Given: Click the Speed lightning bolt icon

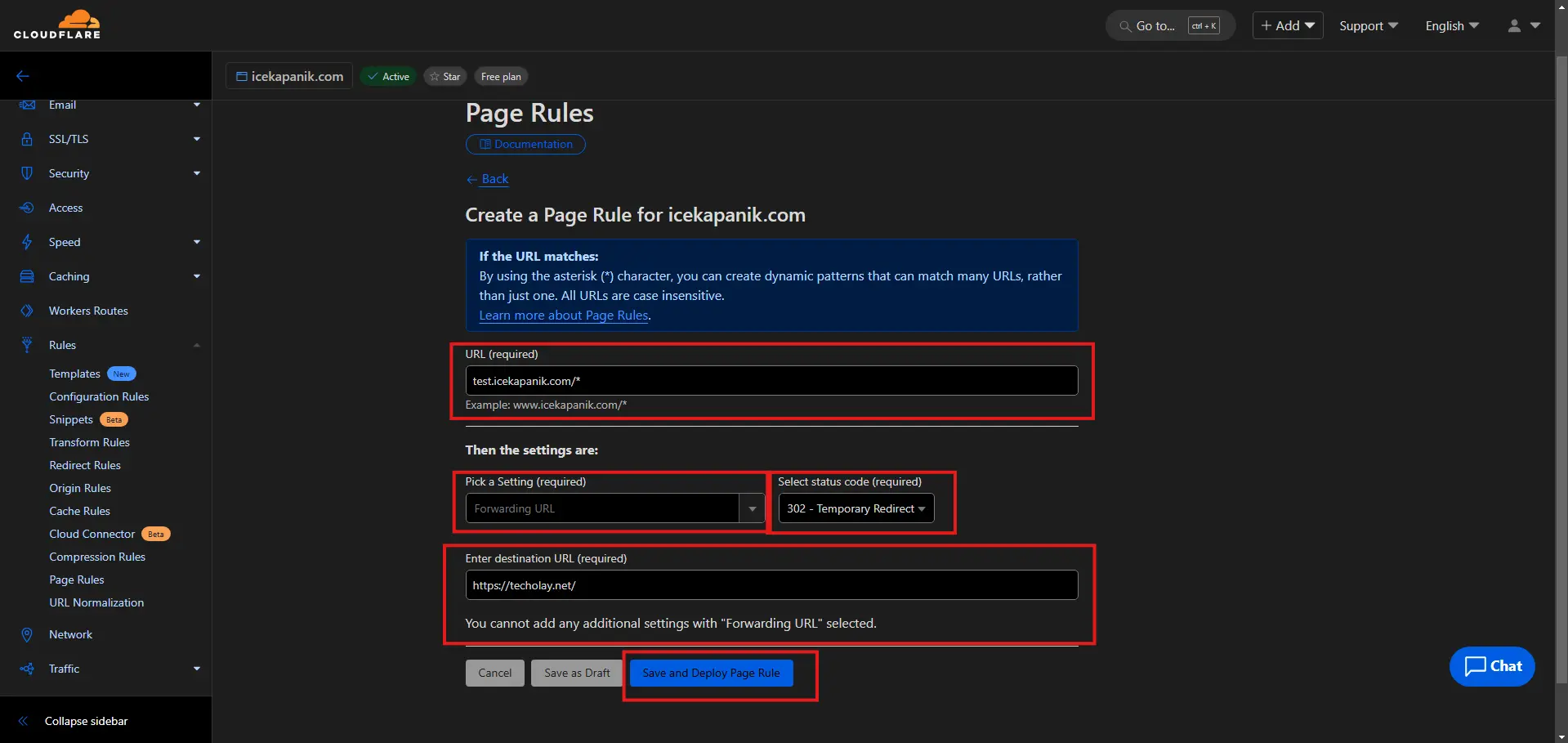Looking at the screenshot, I should [27, 242].
